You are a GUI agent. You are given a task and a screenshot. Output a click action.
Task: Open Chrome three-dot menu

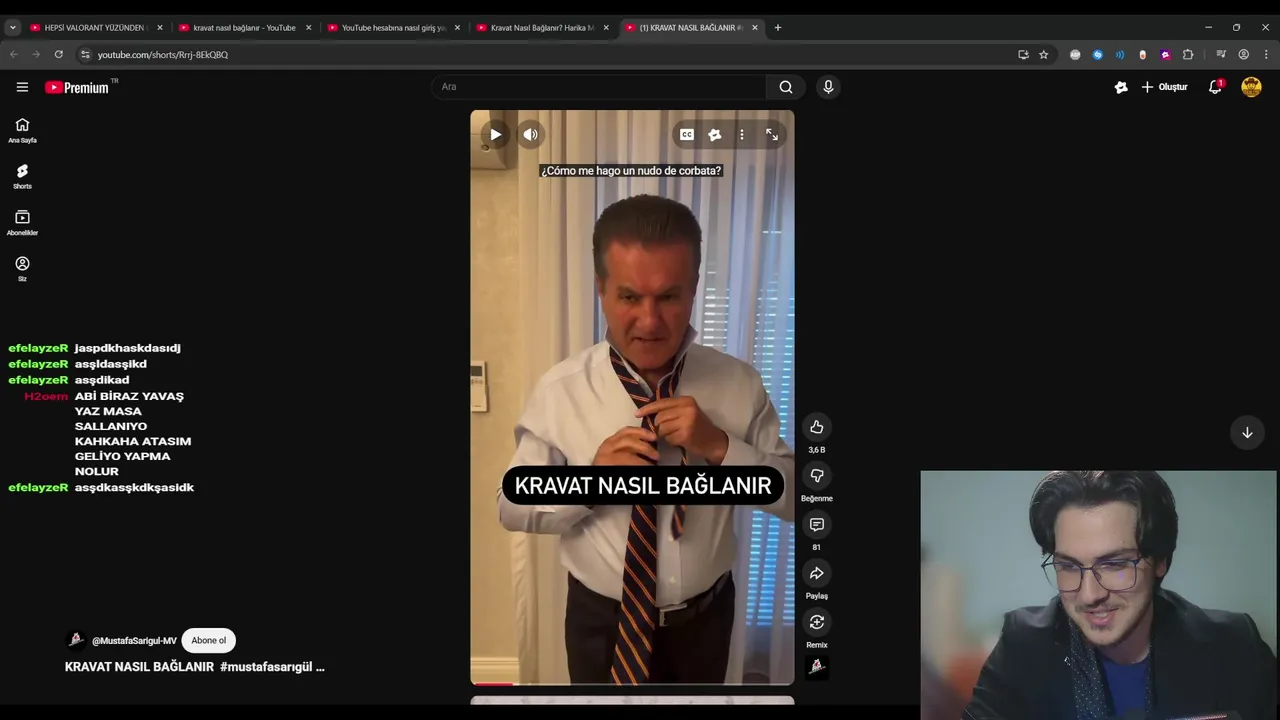pos(1265,55)
